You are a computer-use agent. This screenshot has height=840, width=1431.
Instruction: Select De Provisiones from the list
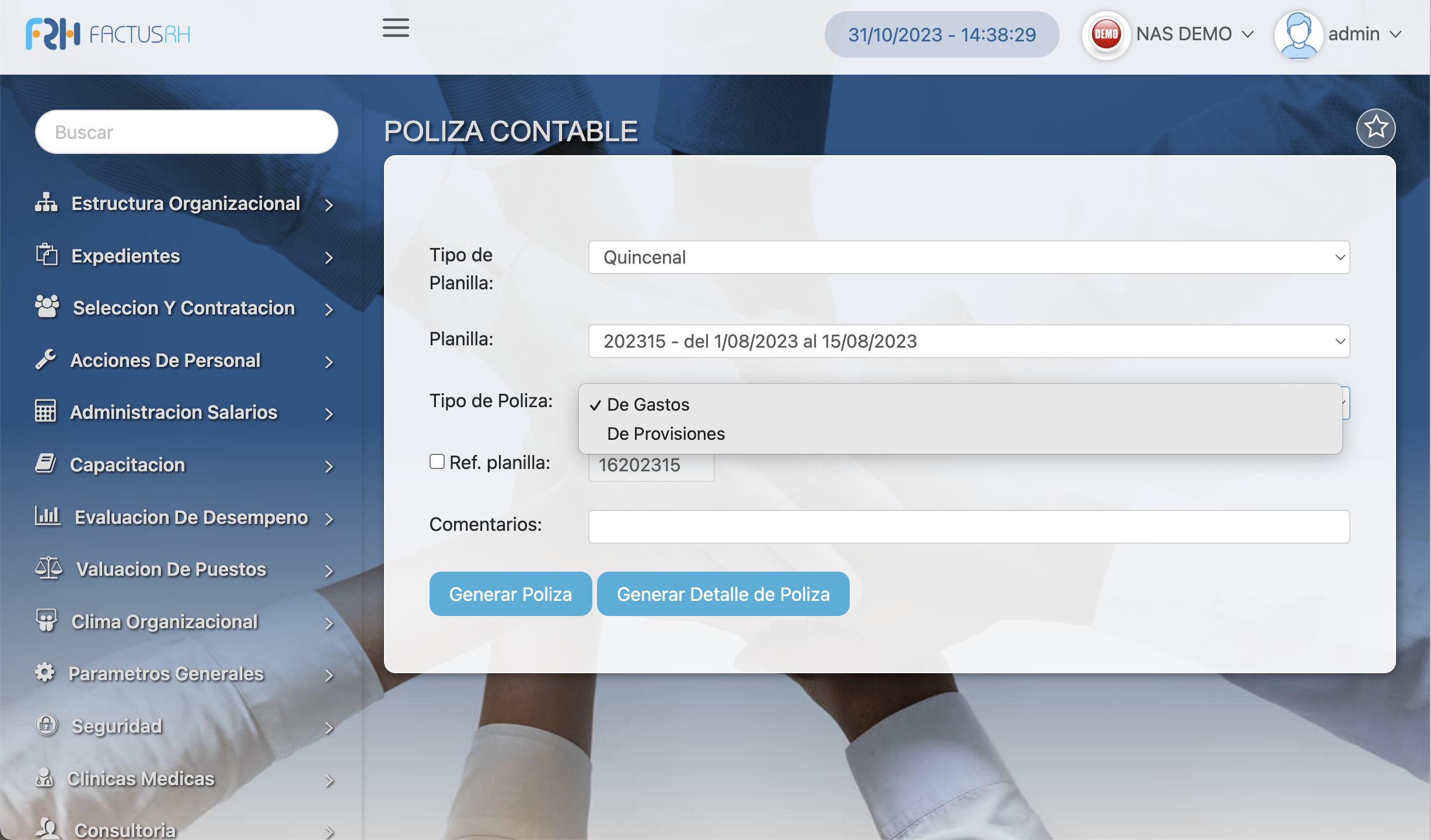pos(666,433)
